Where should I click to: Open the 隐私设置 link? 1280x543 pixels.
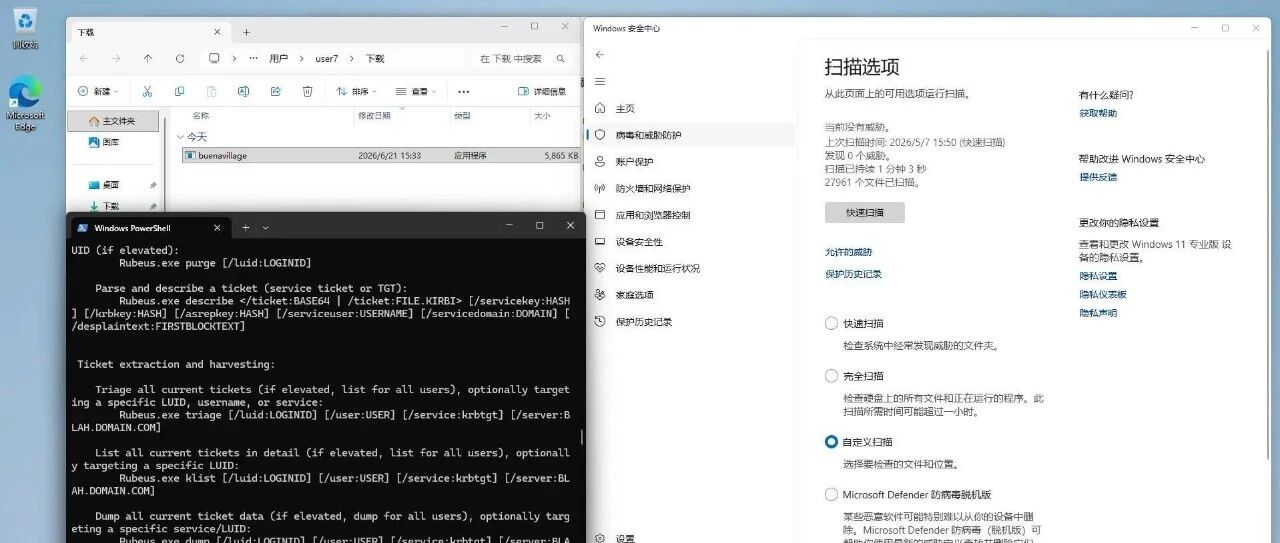point(1098,276)
